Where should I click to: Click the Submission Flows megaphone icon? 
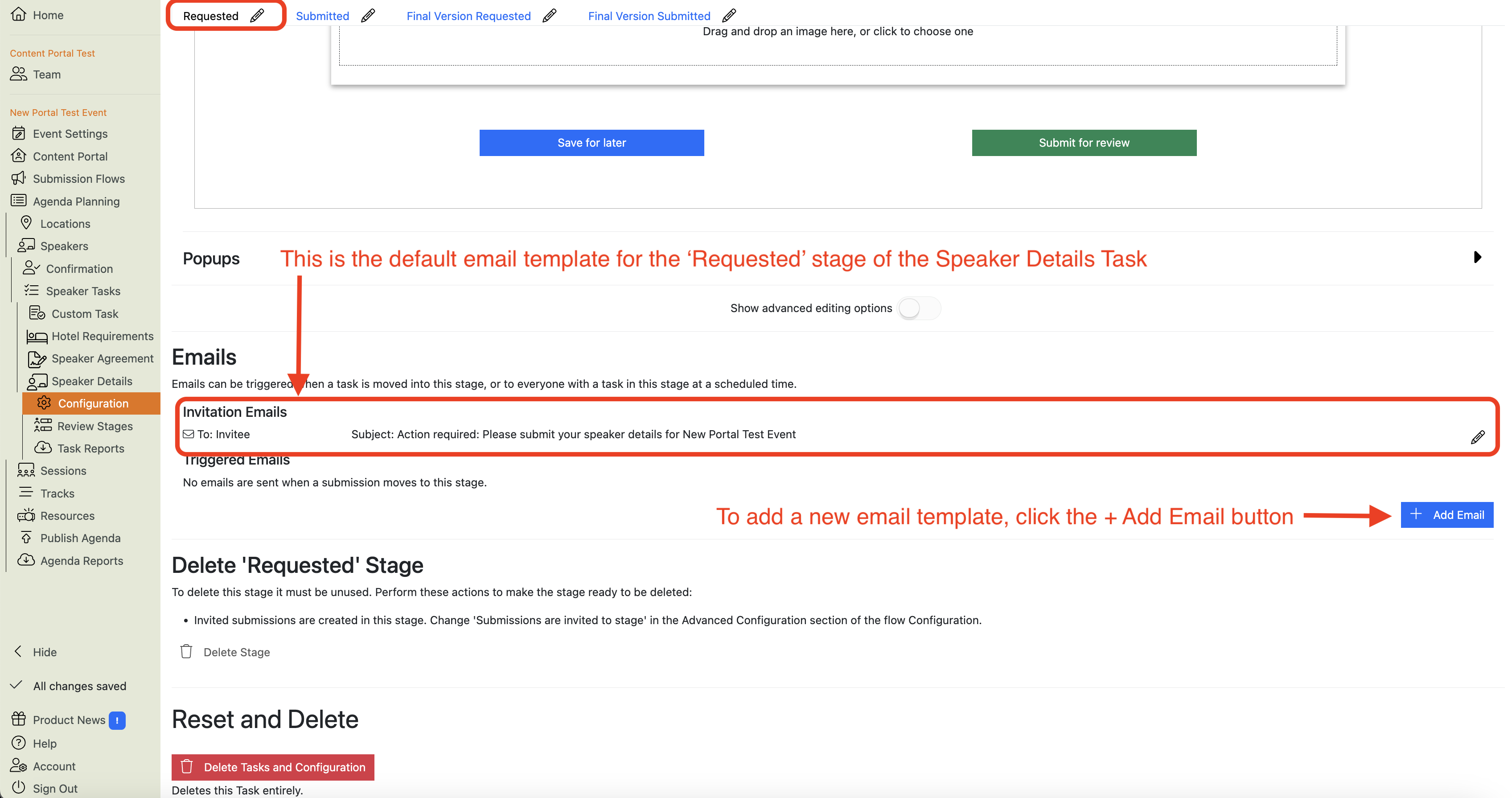click(19, 178)
